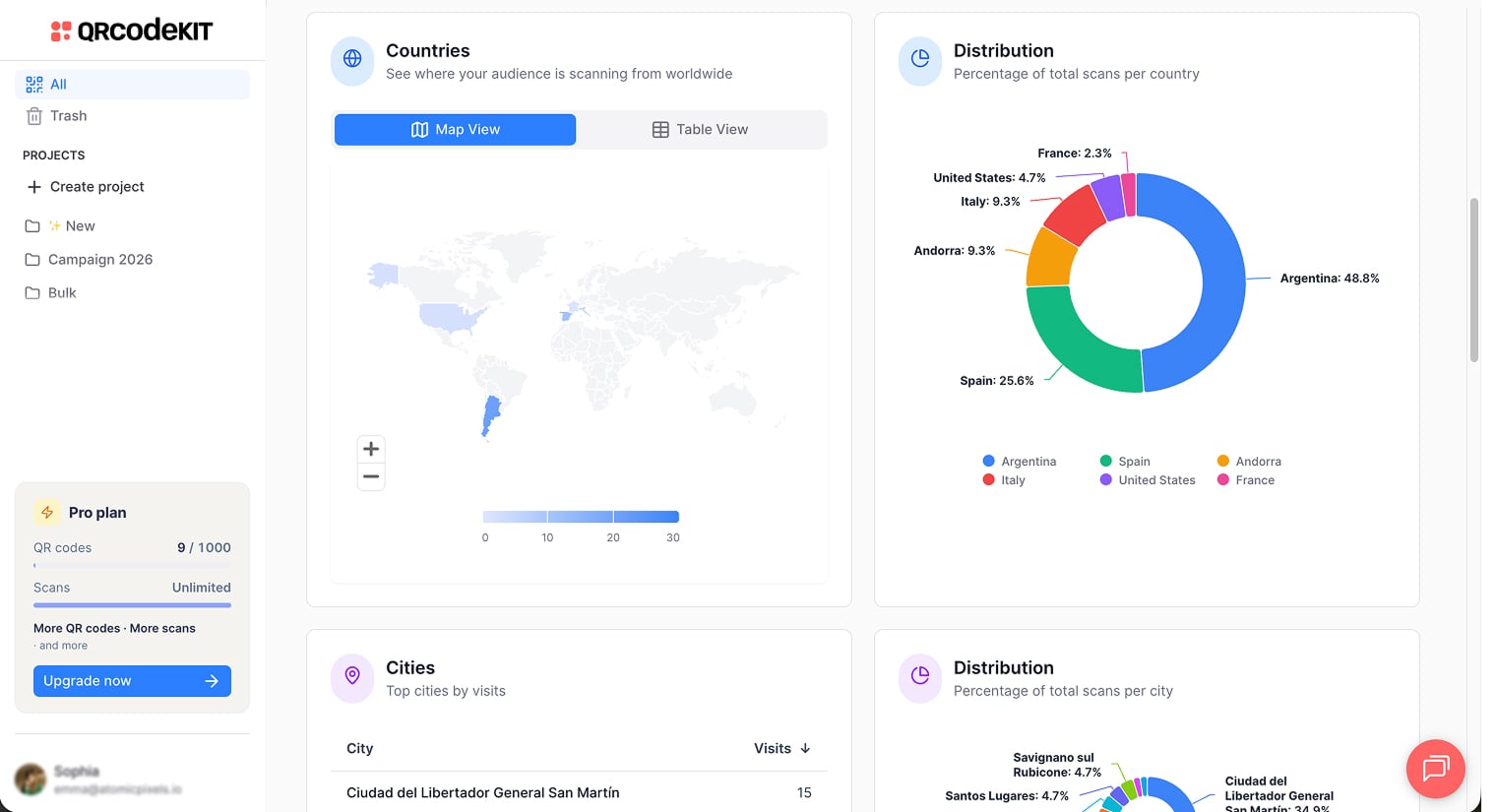Toggle Italy in the chart legend

1004,480
